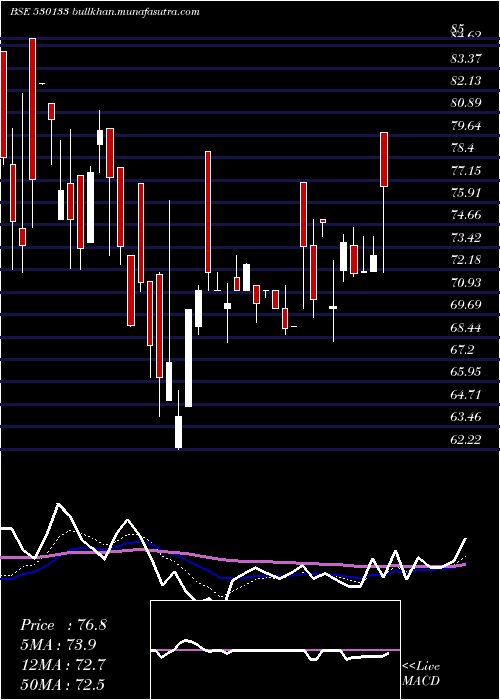Click the <<Live MACD label
This screenshot has height=700, width=500.
(x=421, y=673)
